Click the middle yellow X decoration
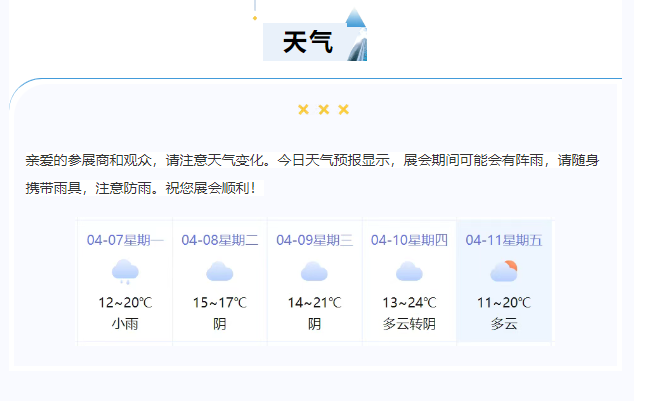This screenshot has width=655, height=401. coord(324,109)
